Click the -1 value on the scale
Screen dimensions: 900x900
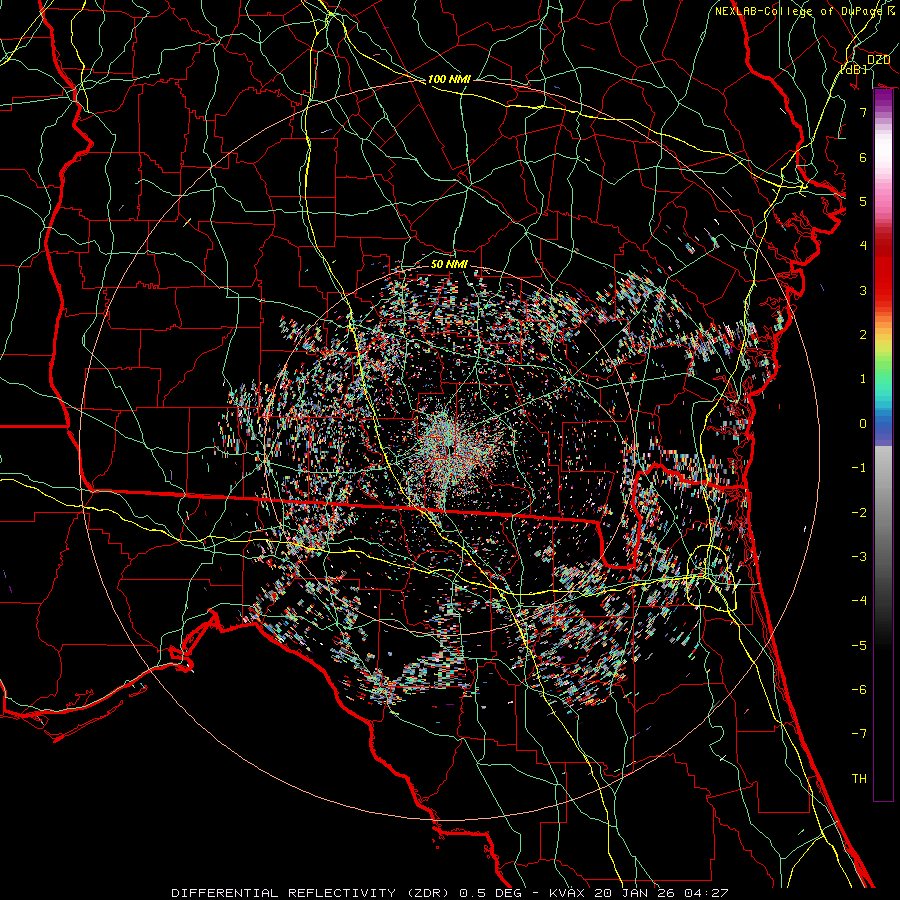pyautogui.click(x=859, y=468)
